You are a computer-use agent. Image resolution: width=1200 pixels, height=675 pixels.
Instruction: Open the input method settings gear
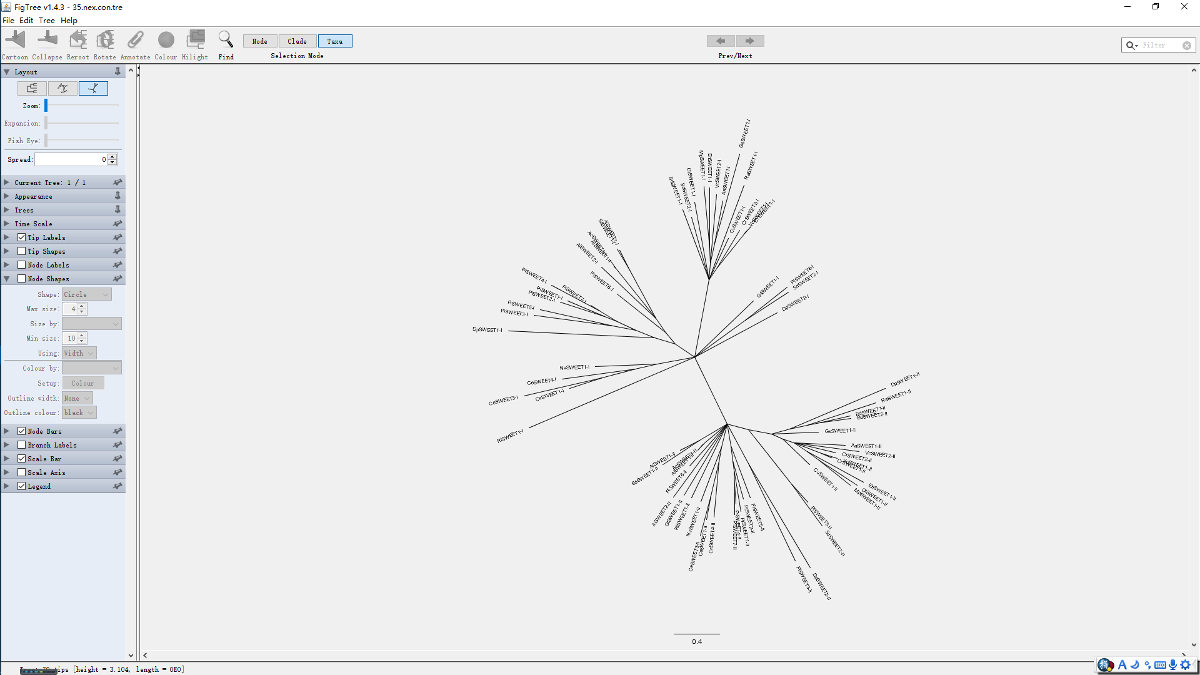pyautogui.click(x=1185, y=665)
